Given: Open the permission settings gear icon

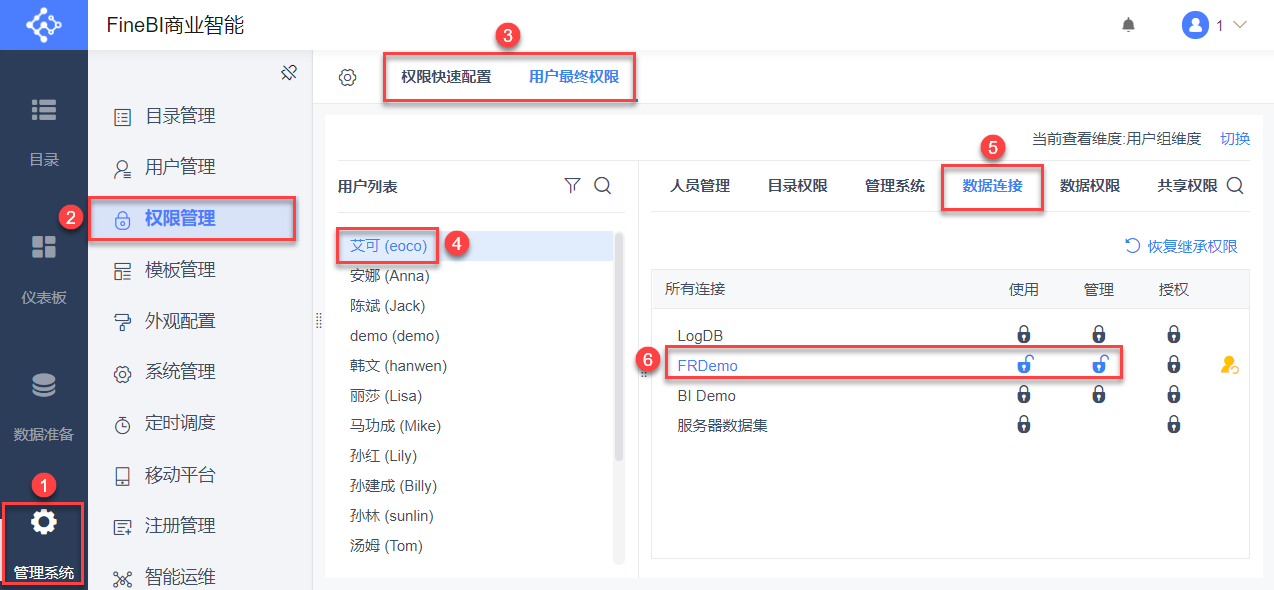Looking at the screenshot, I should coord(347,77).
